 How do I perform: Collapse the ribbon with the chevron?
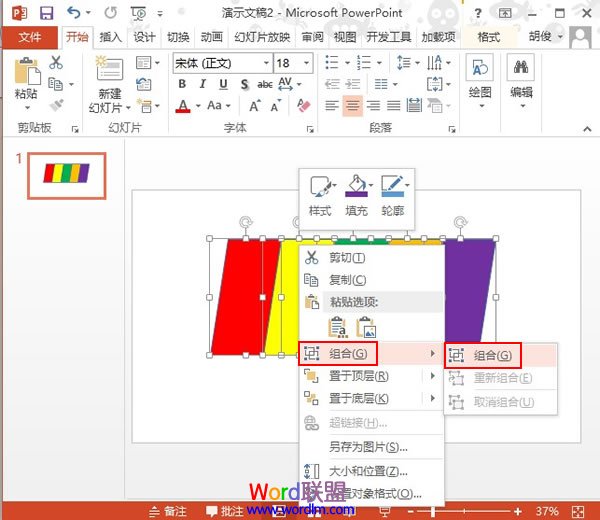[587, 129]
